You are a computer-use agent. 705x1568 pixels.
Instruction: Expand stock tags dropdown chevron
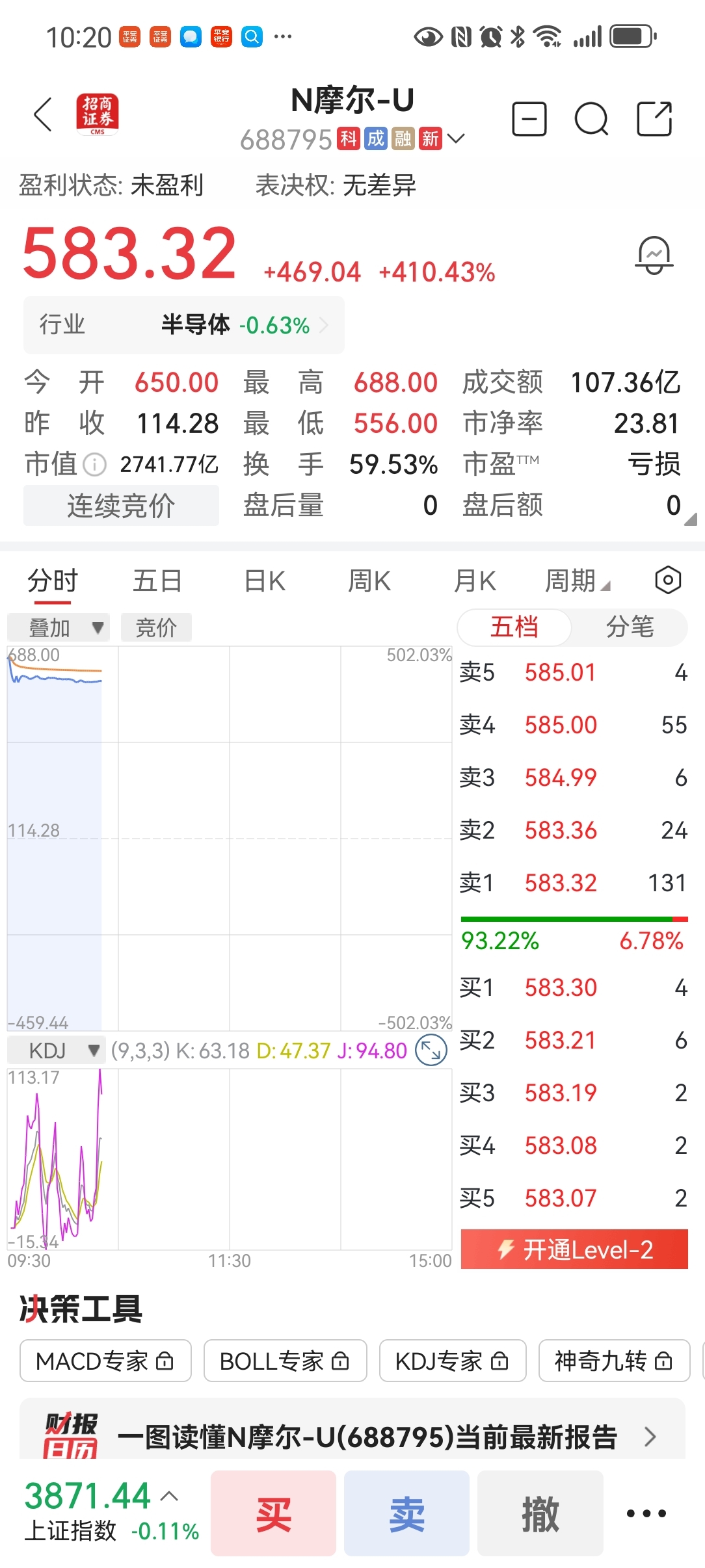coord(456,138)
